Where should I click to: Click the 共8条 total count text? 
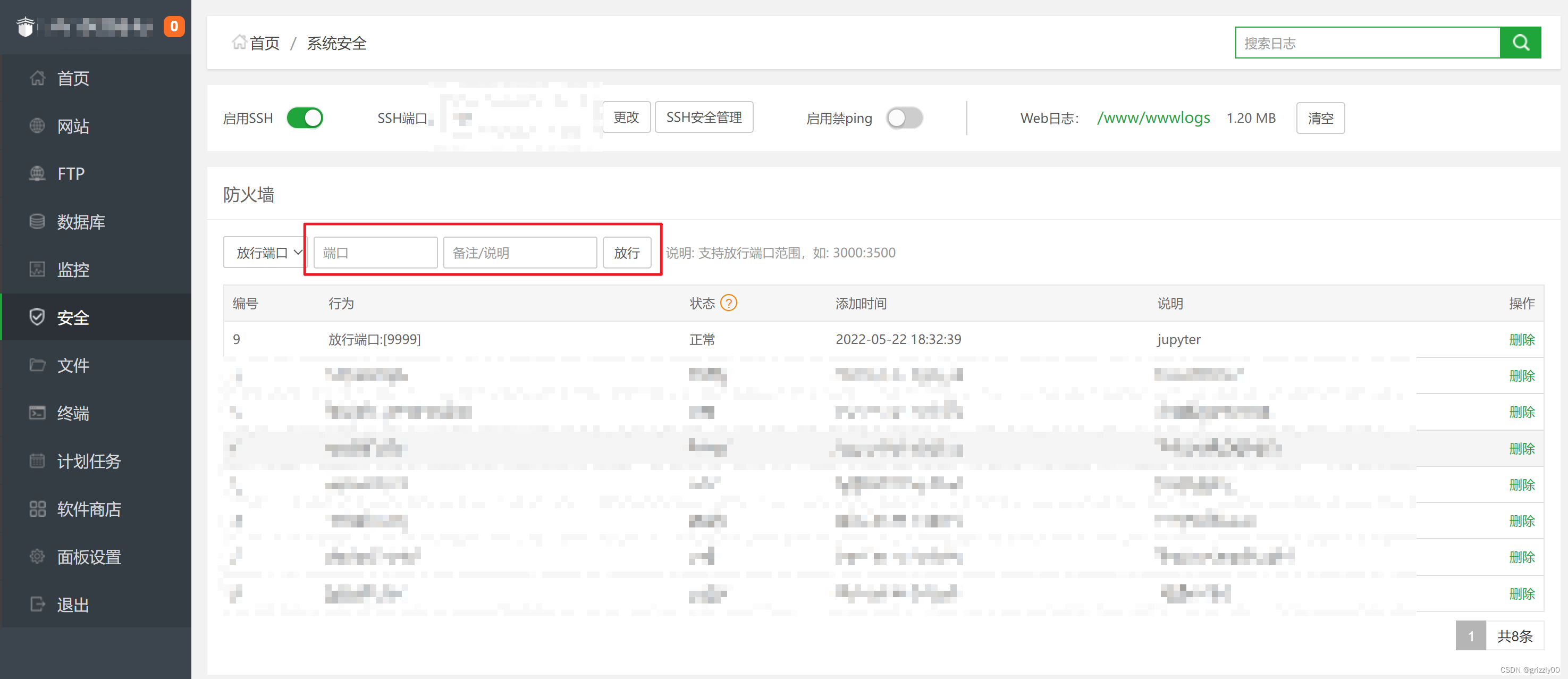1515,636
